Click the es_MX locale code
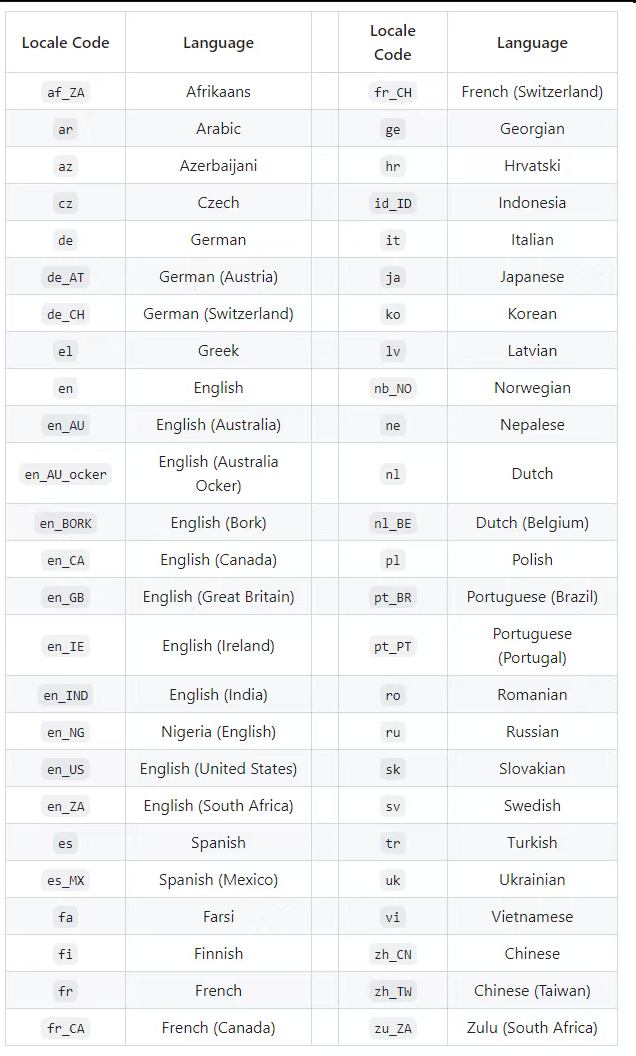 click(66, 880)
